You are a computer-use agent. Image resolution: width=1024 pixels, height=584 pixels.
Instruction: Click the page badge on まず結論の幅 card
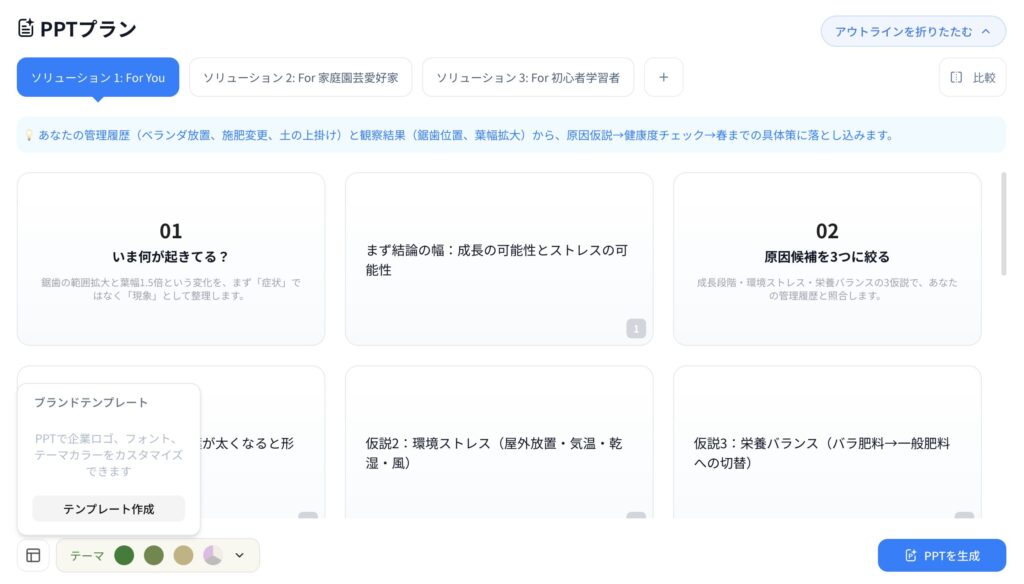636,328
